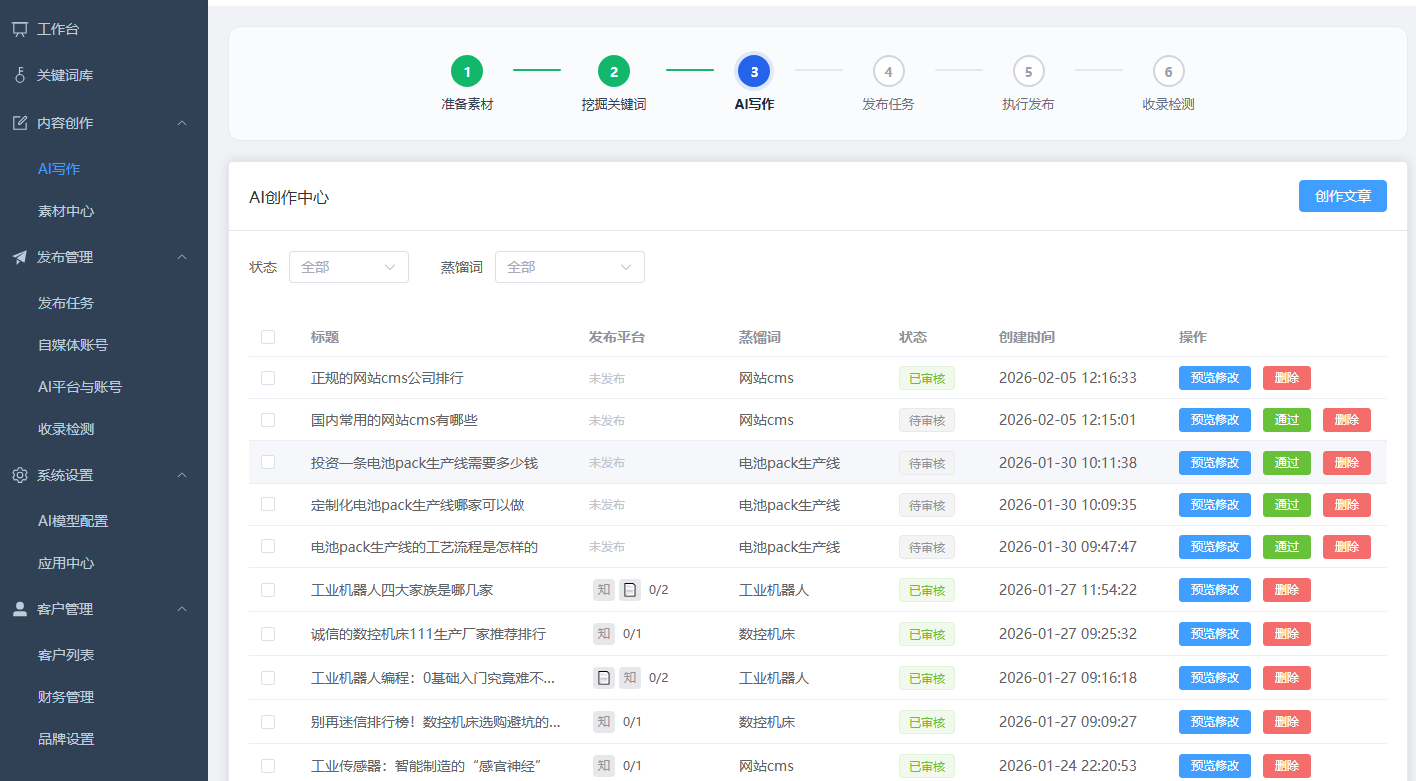This screenshot has height=781, width=1416.
Task: Select the checkbox for 定制化电池pack生产线哪家可以做
Action: click(267, 505)
